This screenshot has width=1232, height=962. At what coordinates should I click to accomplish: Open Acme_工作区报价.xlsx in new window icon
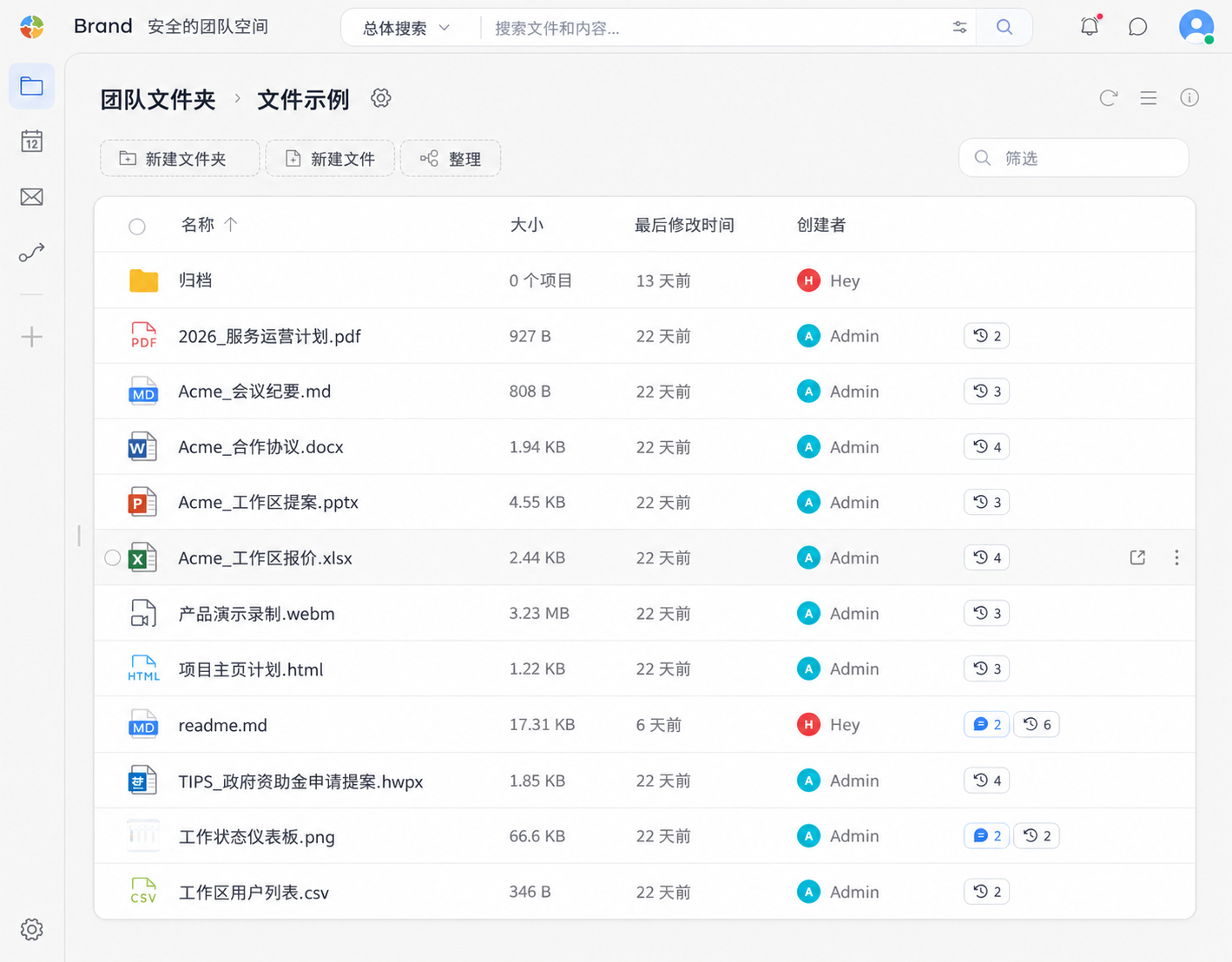(x=1137, y=557)
